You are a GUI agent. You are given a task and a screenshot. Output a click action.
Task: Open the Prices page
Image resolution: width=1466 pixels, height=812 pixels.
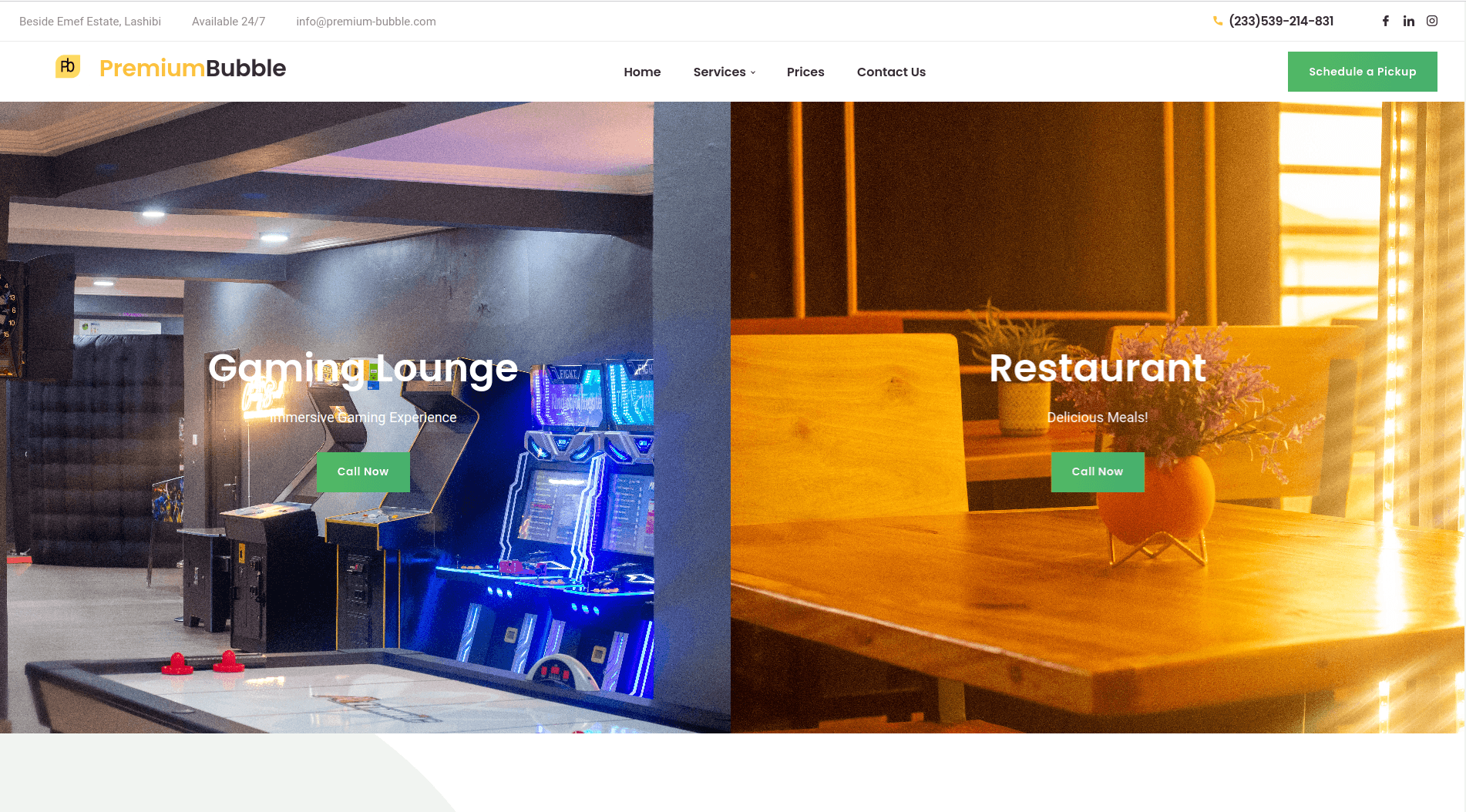805,72
